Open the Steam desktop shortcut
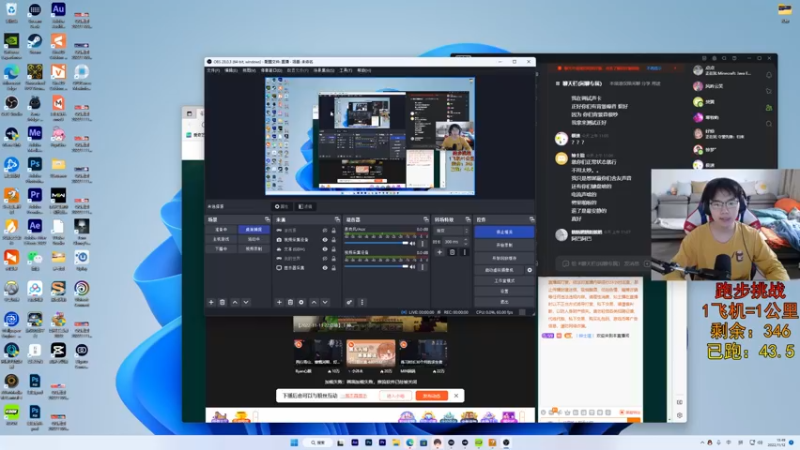Image resolution: width=800 pixels, height=450 pixels. coord(35,44)
